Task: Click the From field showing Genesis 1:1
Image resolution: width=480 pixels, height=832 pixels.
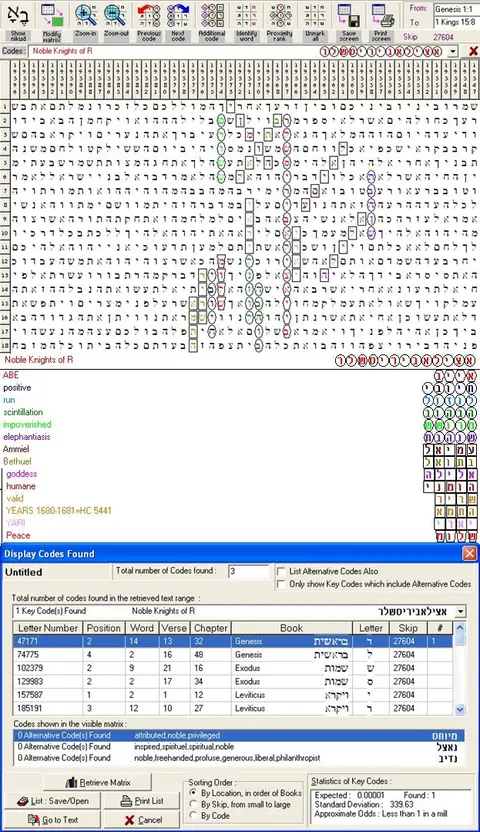Action: (456, 9)
